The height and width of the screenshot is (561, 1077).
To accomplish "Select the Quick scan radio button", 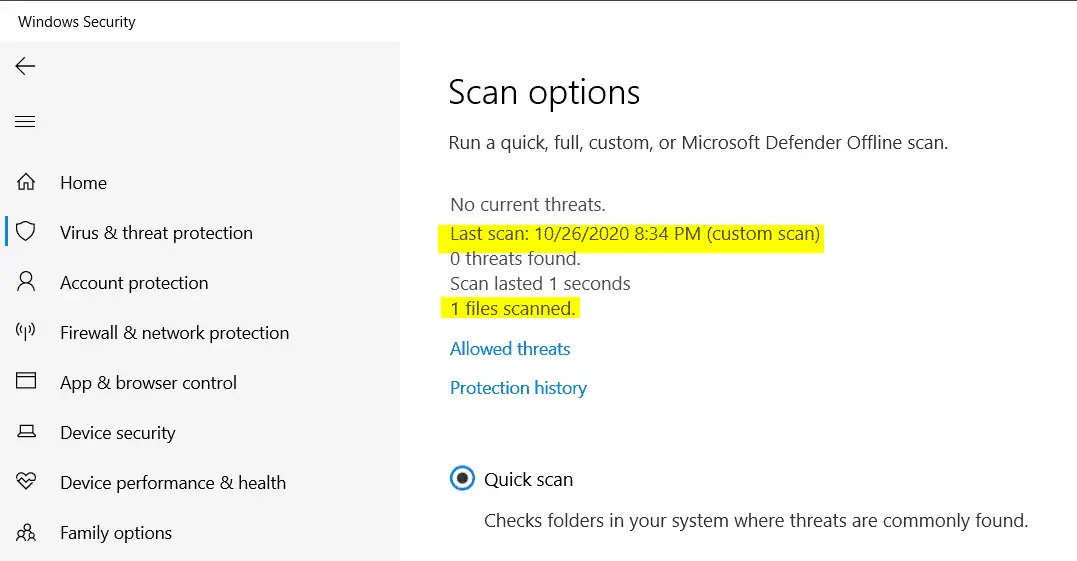I will point(461,479).
